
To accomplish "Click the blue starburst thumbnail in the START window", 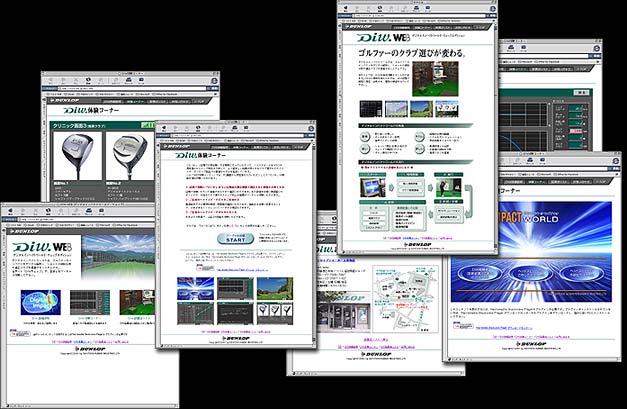I will [195, 288].
